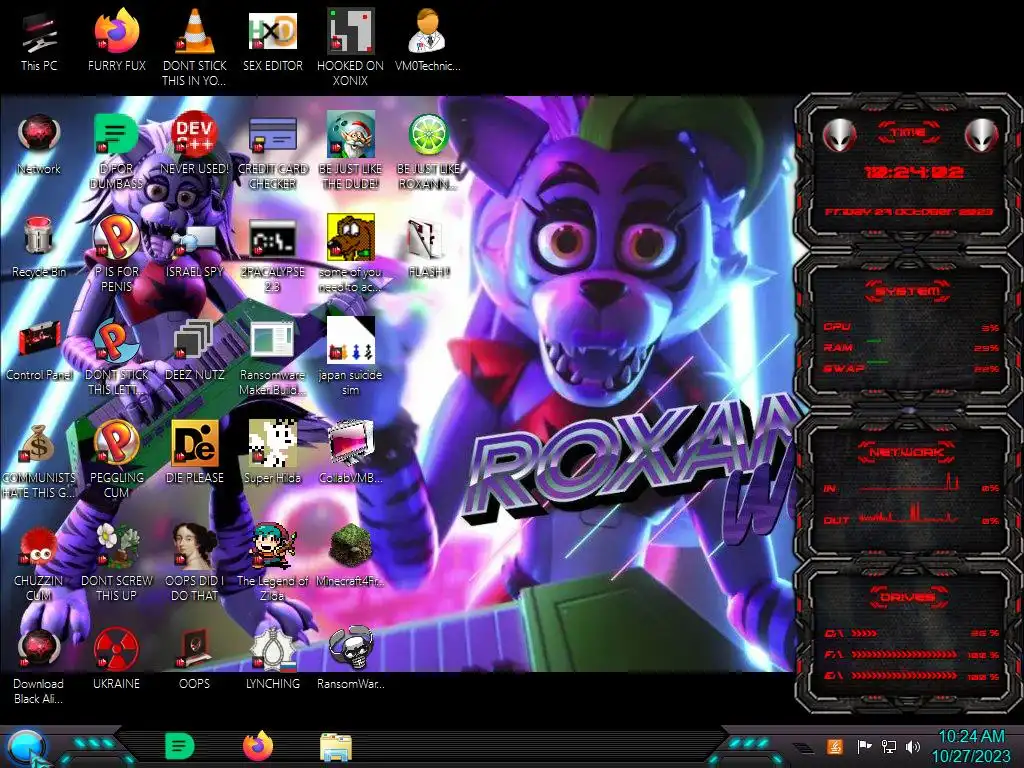Open the CollabVMB... monitor icon
1024x768 pixels.
point(350,453)
